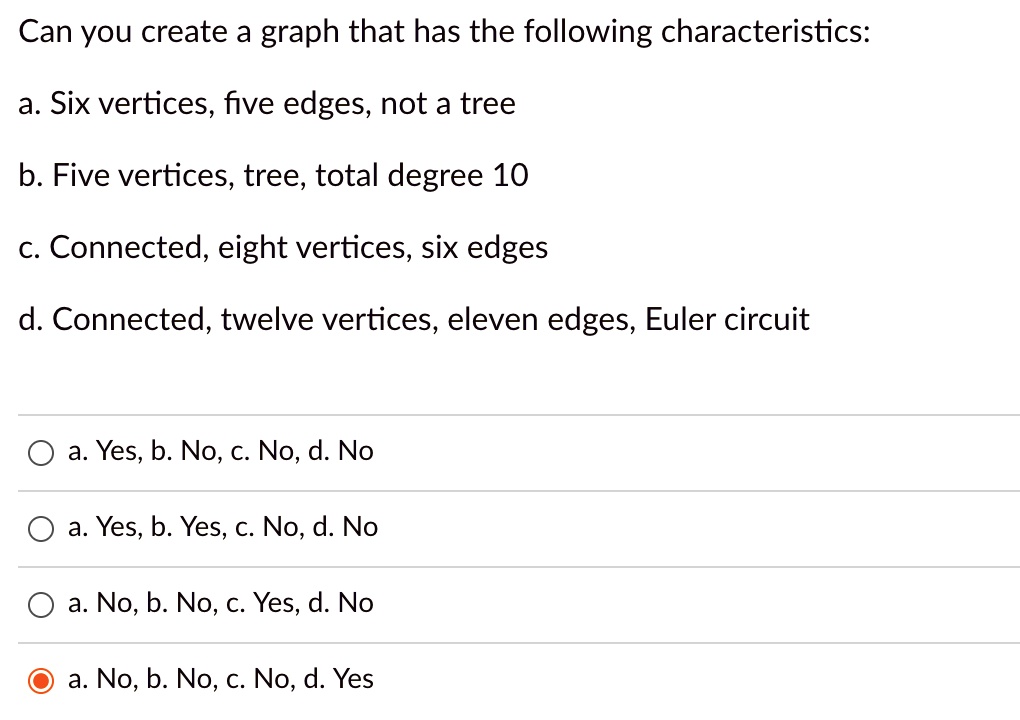The width and height of the screenshot is (1020, 720).
Task: Choose the third answer's radio button
Action: (40, 604)
